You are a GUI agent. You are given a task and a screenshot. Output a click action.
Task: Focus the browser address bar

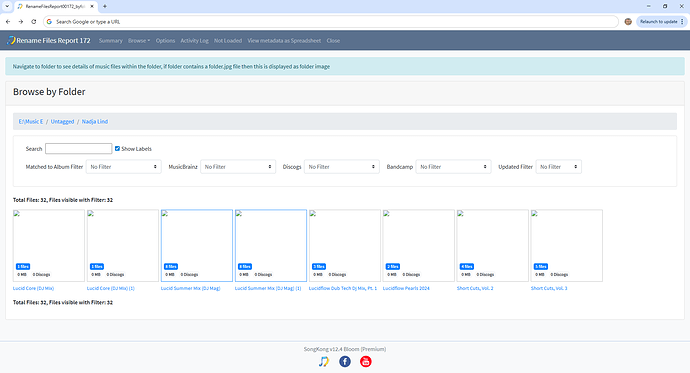click(x=330, y=22)
